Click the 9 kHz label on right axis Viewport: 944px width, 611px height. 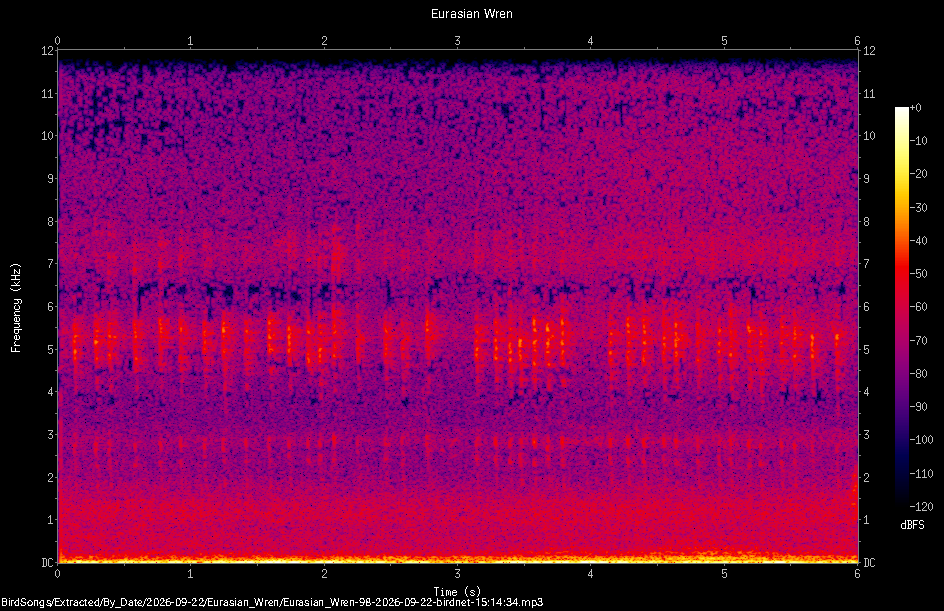coord(866,179)
